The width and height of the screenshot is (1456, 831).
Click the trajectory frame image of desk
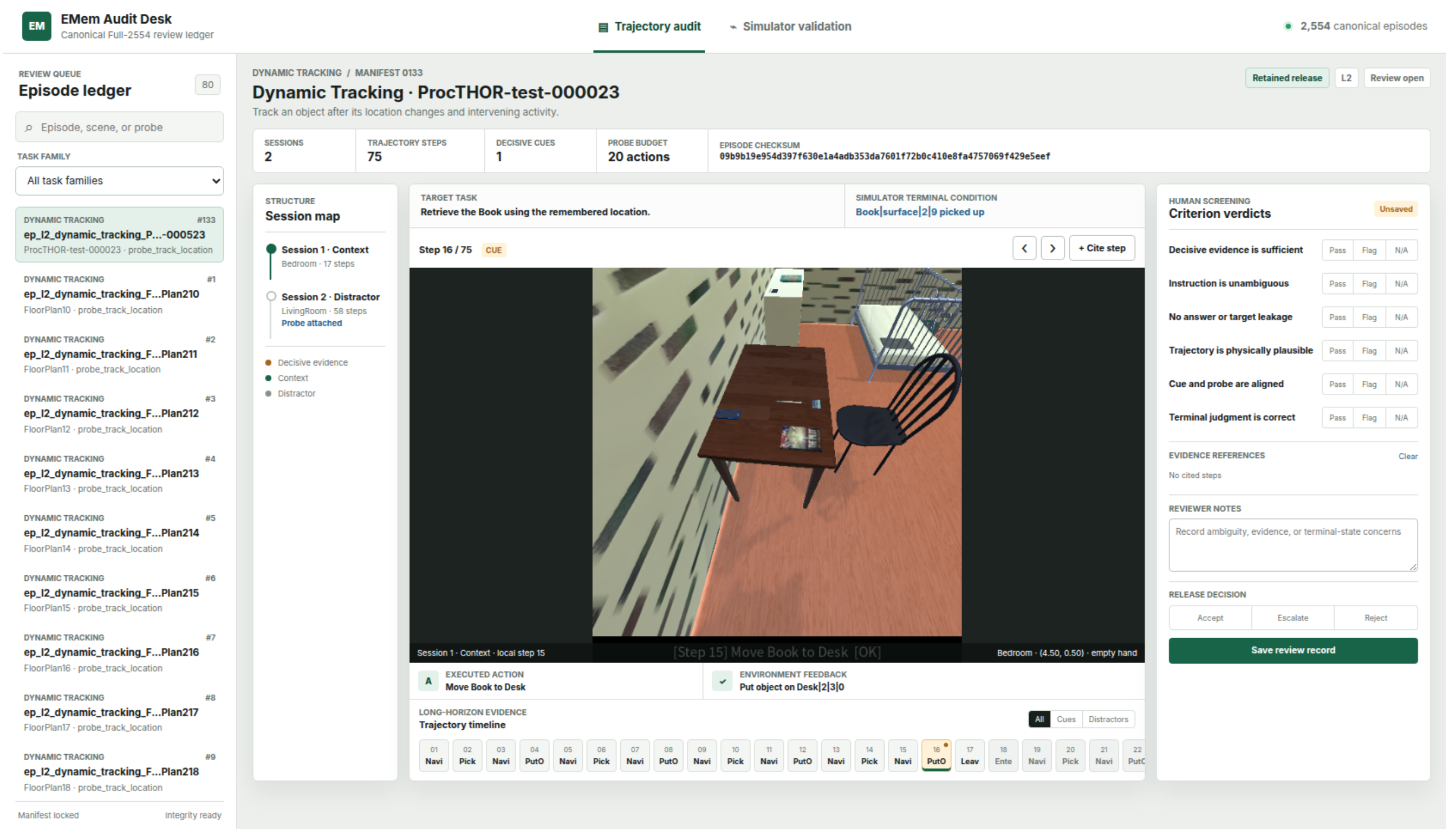[x=777, y=452]
